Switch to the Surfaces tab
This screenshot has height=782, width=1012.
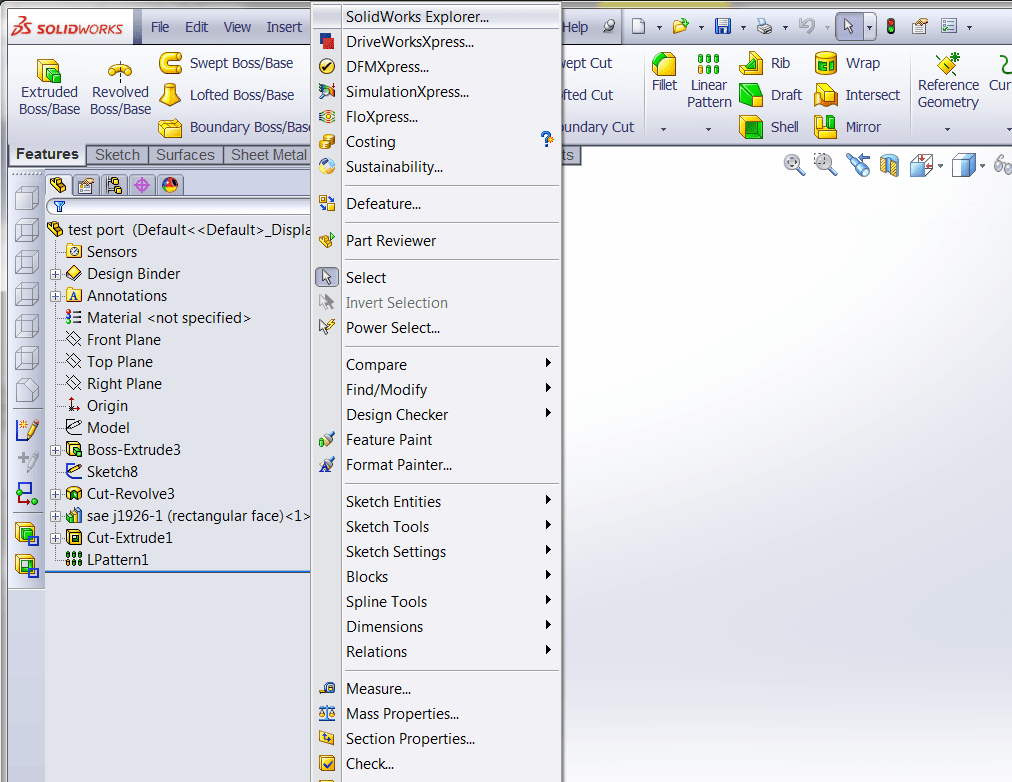tap(185, 155)
